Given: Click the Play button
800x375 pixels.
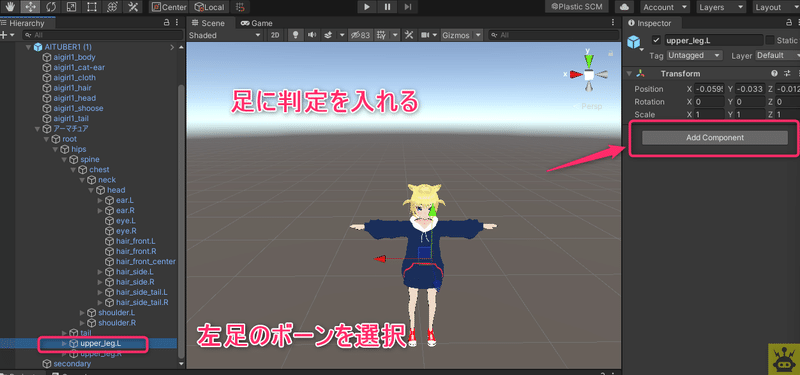Looking at the screenshot, I should click(x=366, y=7).
